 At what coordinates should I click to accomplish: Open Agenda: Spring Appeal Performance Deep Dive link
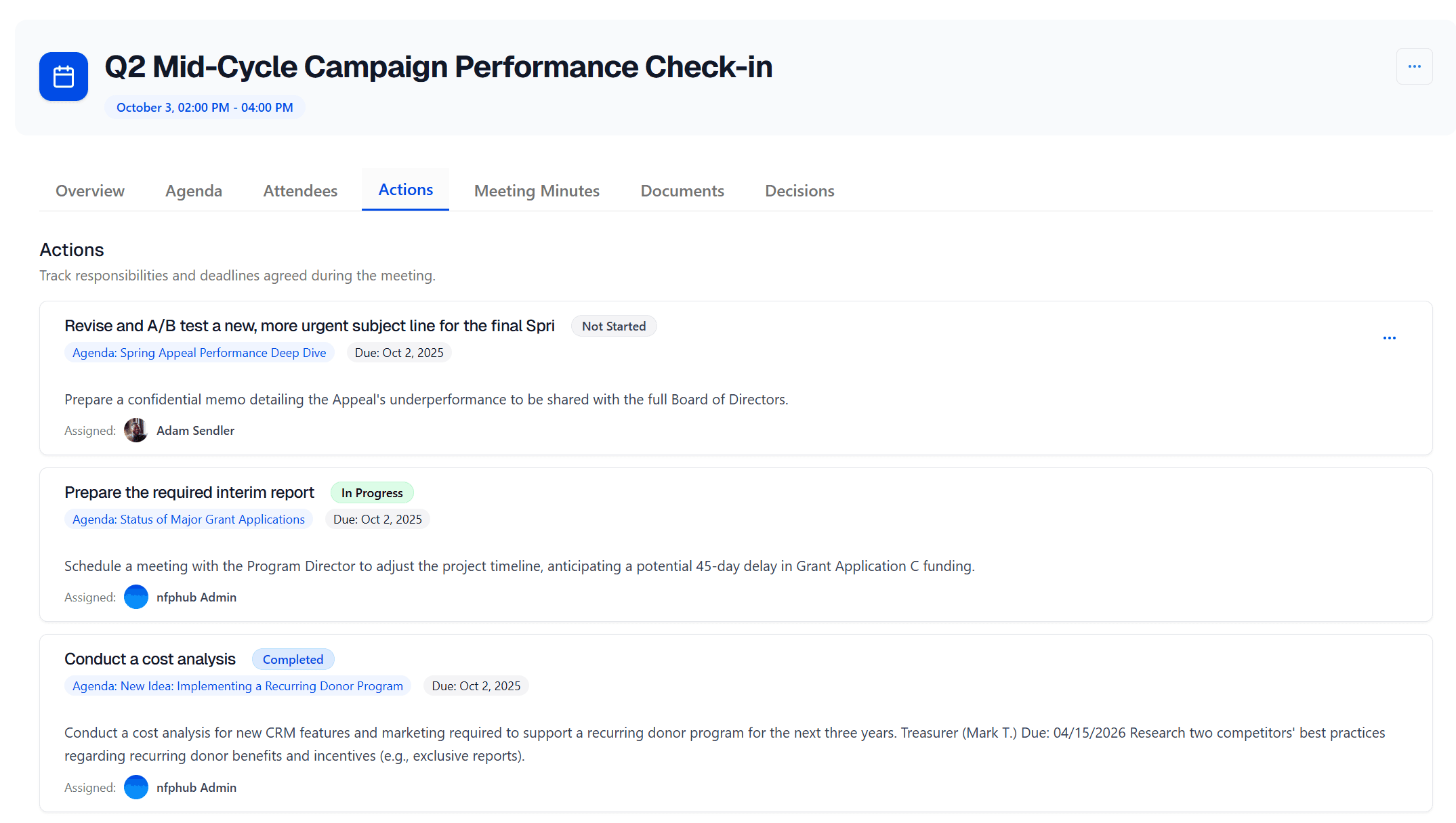199,353
